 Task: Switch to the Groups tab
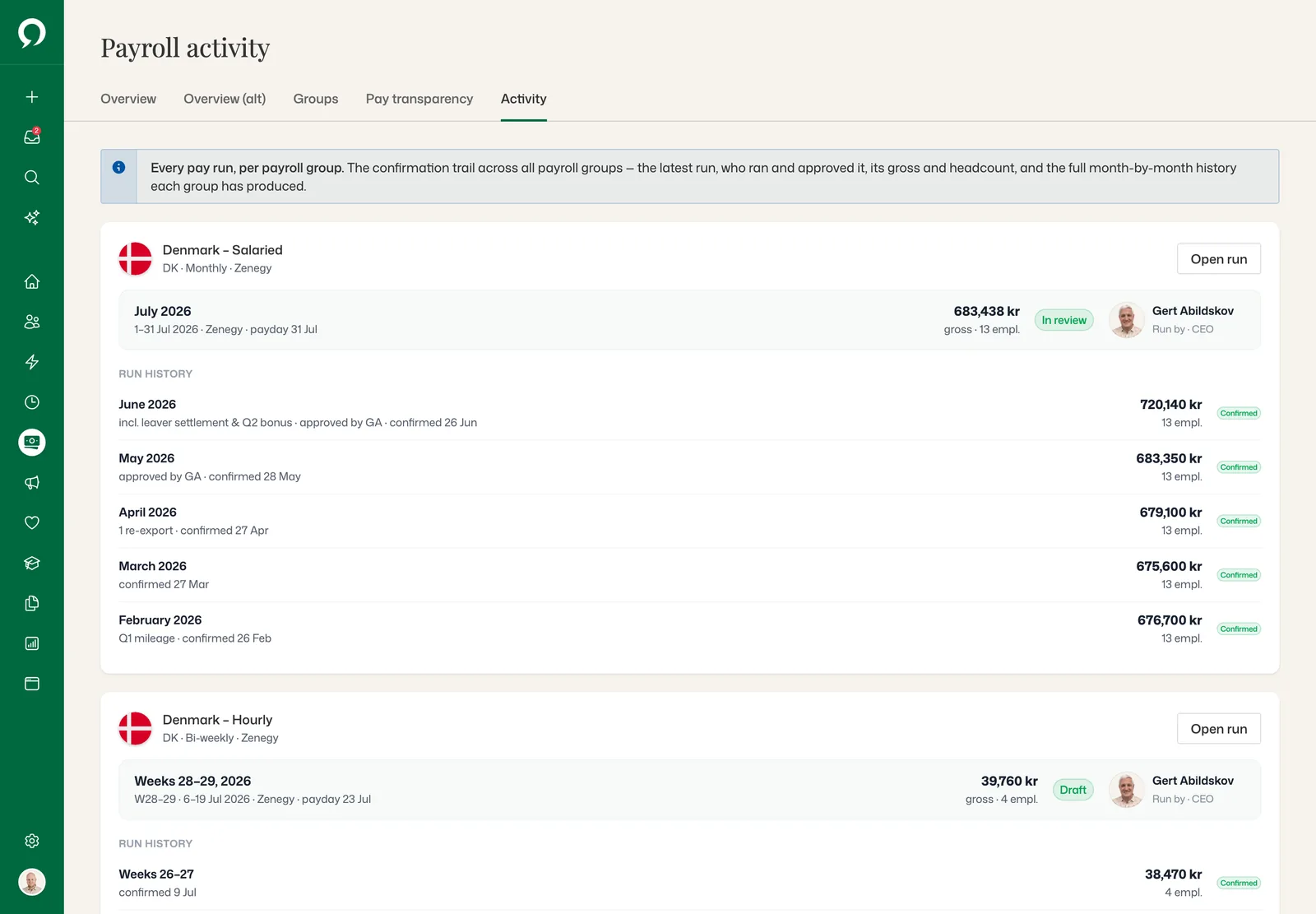[316, 99]
